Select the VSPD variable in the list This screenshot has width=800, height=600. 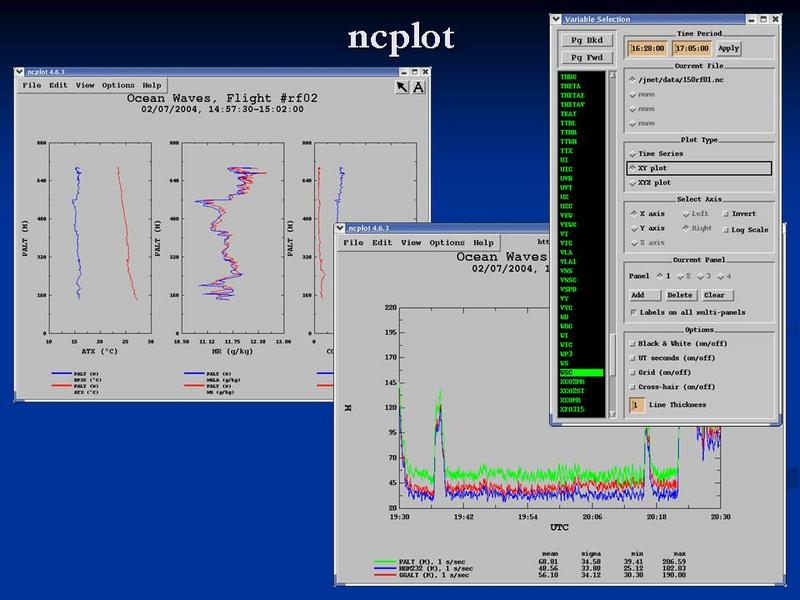click(x=568, y=289)
